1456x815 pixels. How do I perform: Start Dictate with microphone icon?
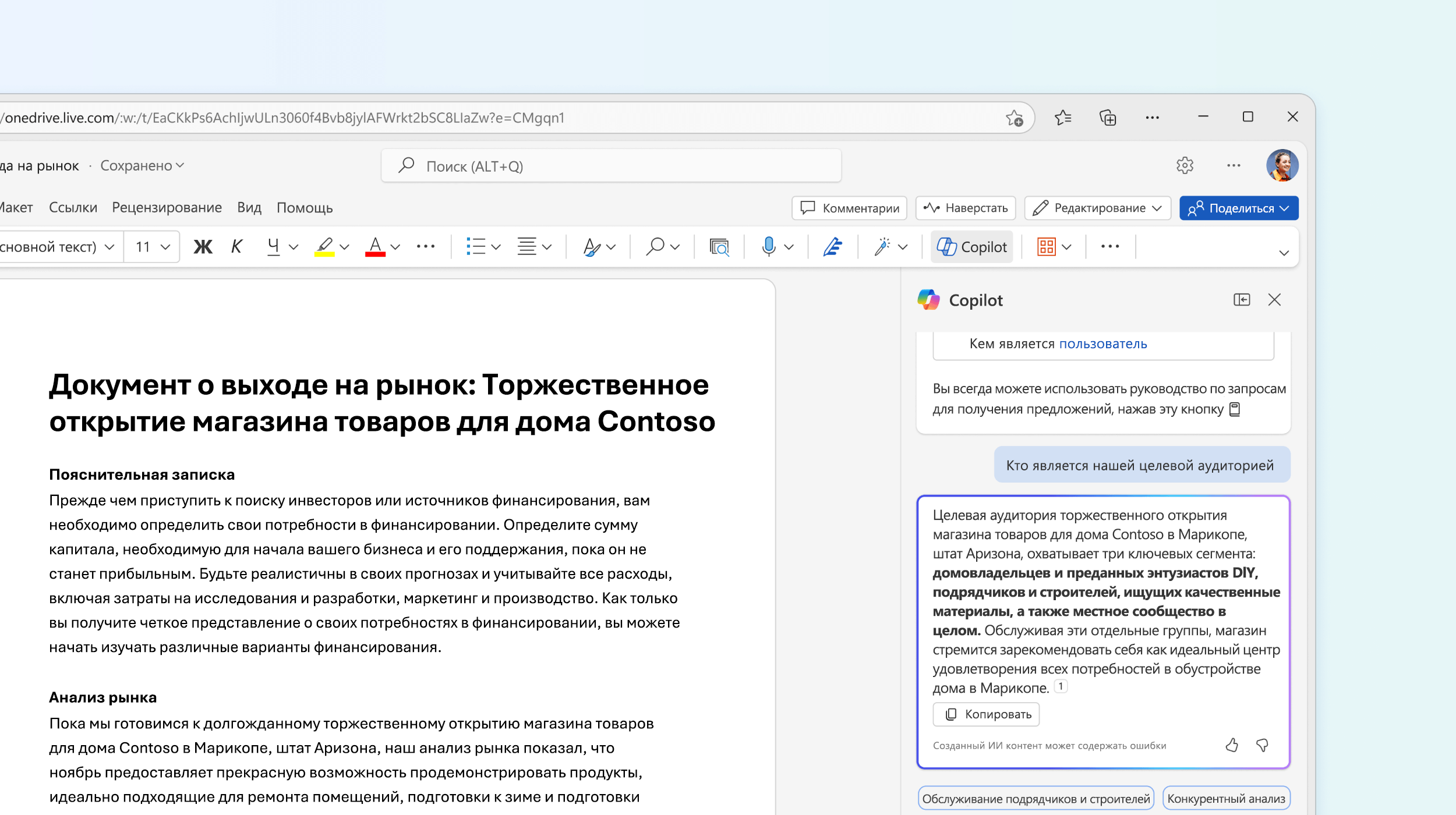[769, 247]
